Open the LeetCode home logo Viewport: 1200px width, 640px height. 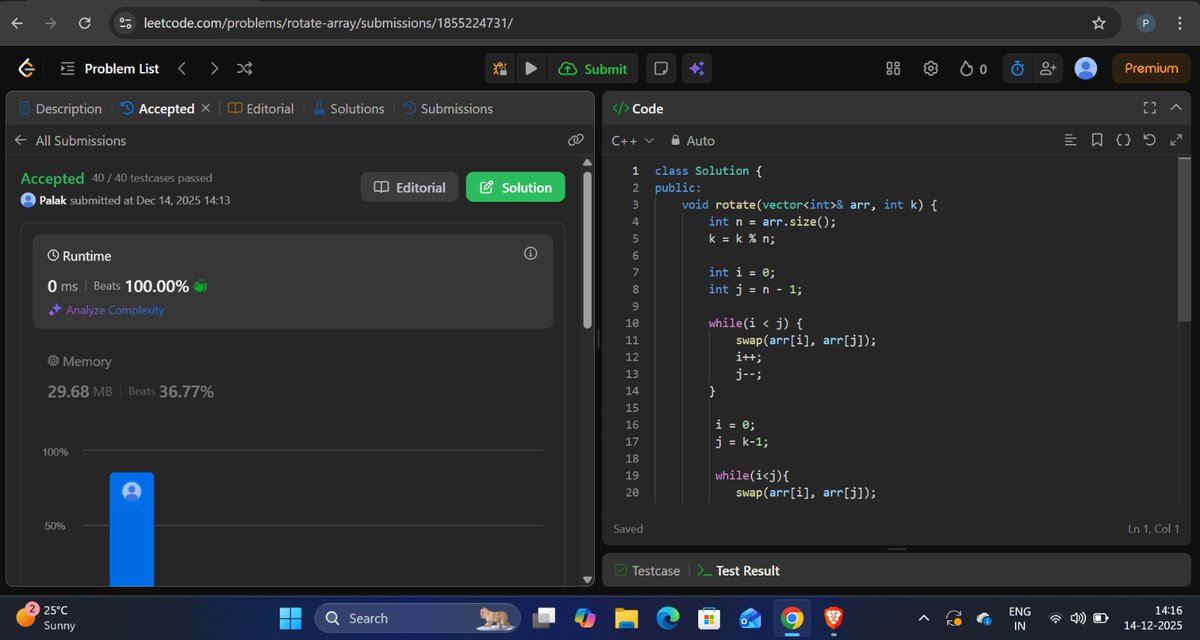[x=25, y=68]
